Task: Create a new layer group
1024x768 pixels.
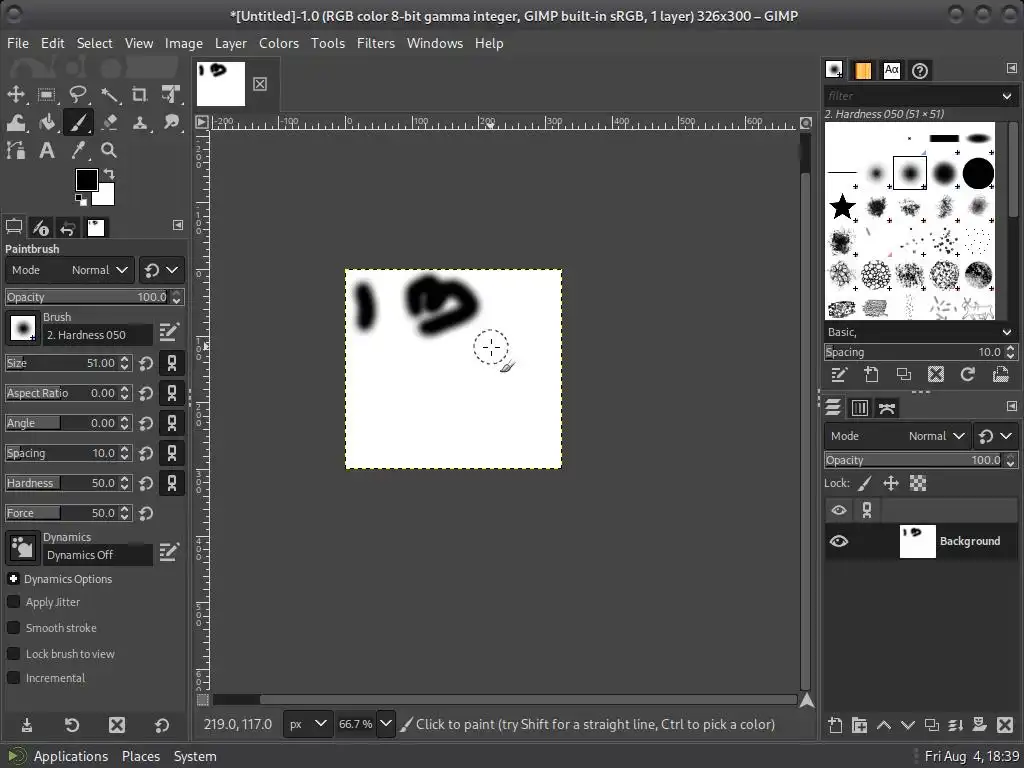Action: (x=859, y=725)
